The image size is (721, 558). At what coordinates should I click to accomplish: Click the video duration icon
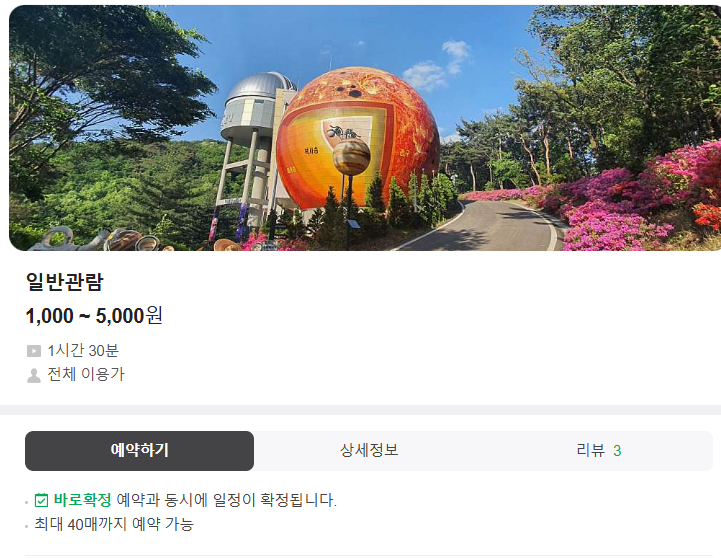[x=34, y=351]
